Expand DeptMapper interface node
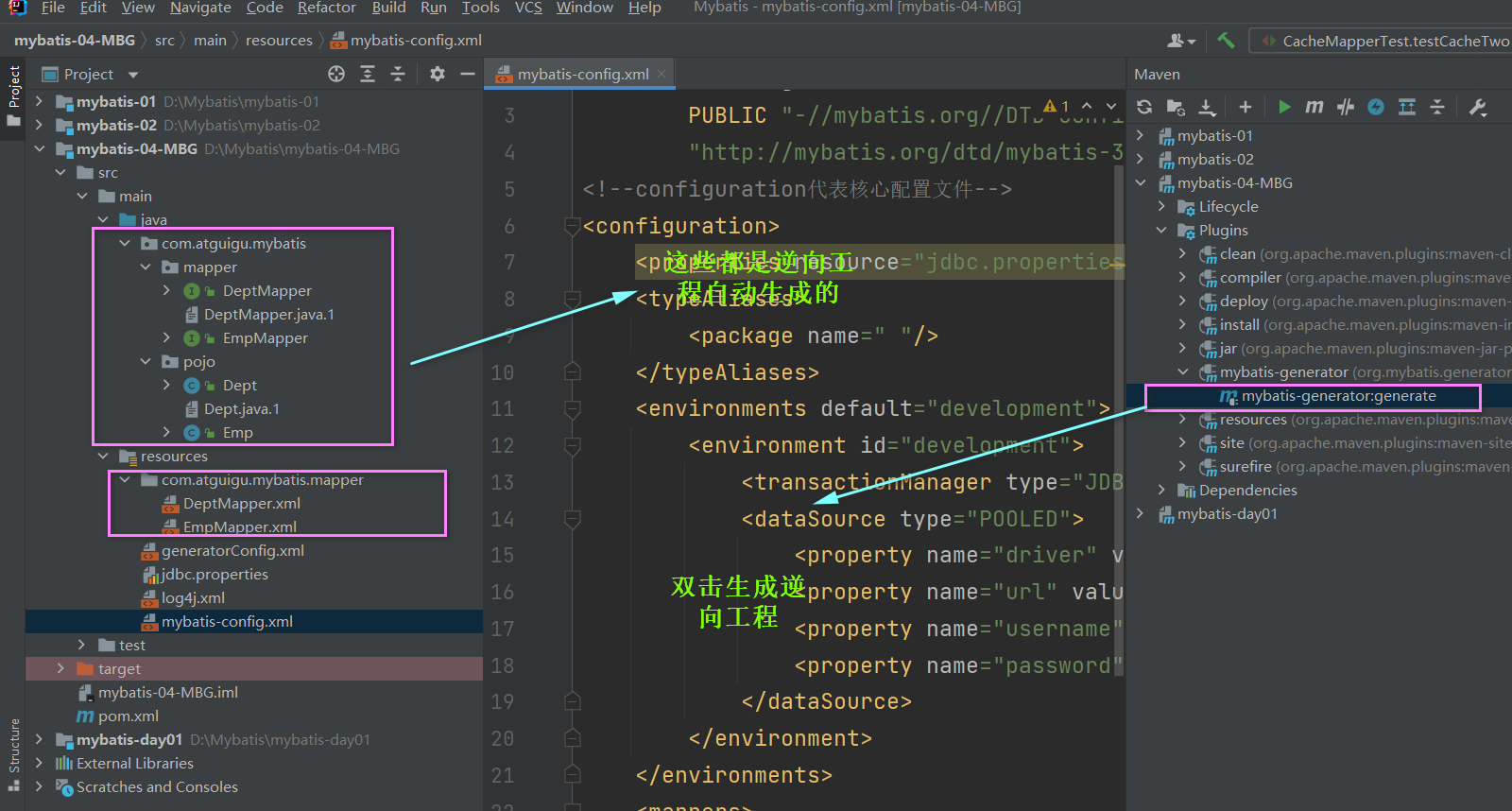The height and width of the screenshot is (811, 1512). click(167, 290)
